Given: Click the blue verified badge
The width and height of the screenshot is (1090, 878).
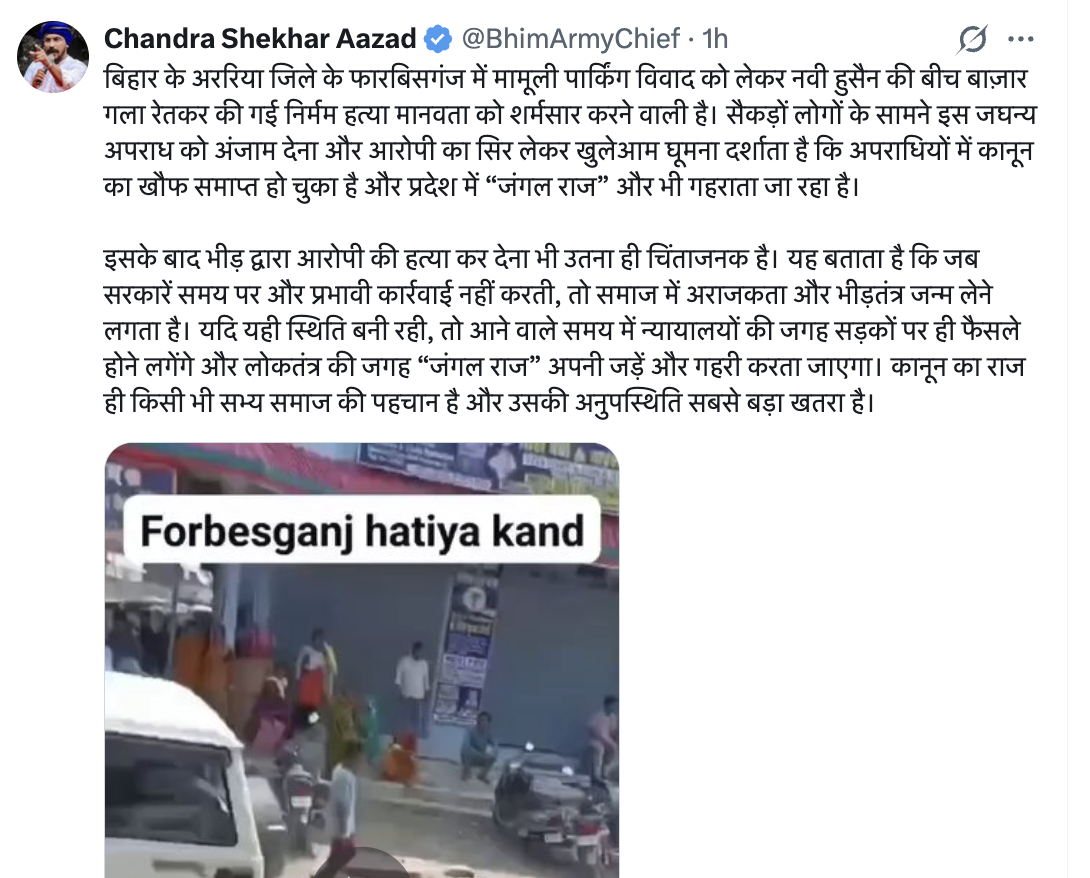Looking at the screenshot, I should (x=438, y=39).
